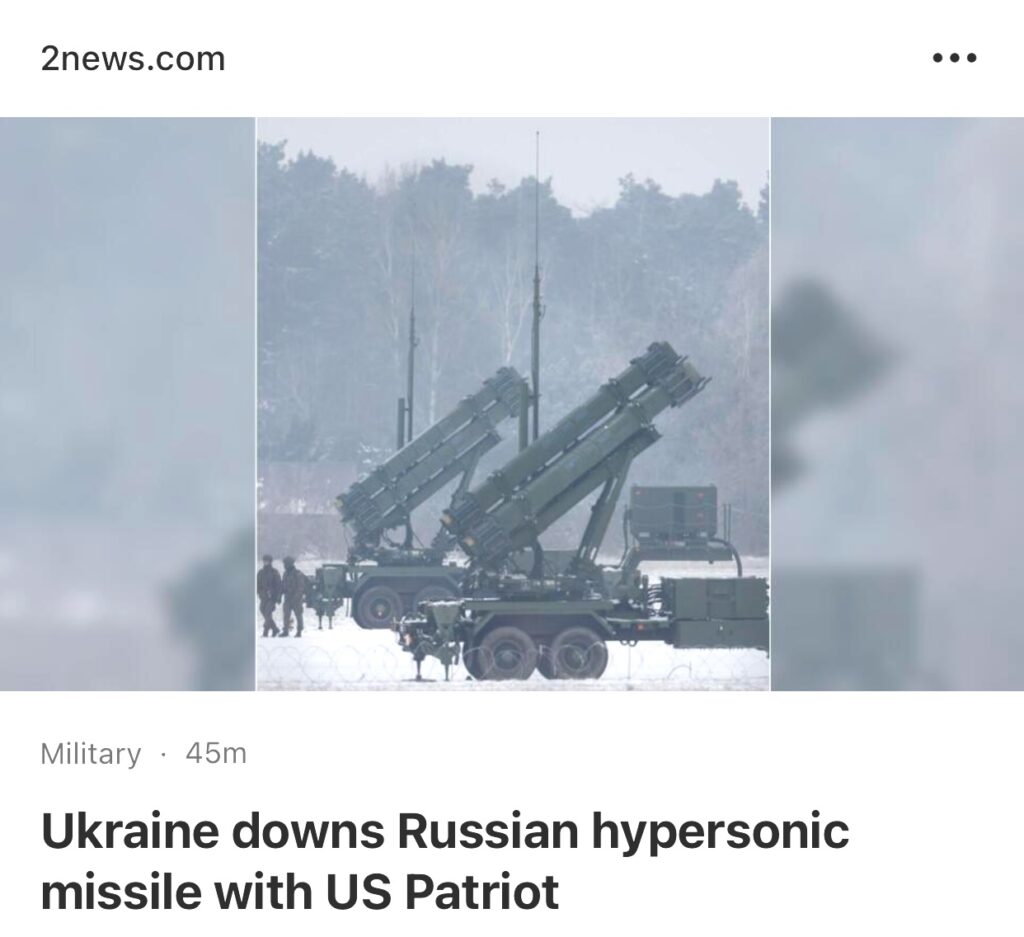The height and width of the screenshot is (937, 1024).
Task: Click the blurred left side of the image
Action: click(127, 404)
